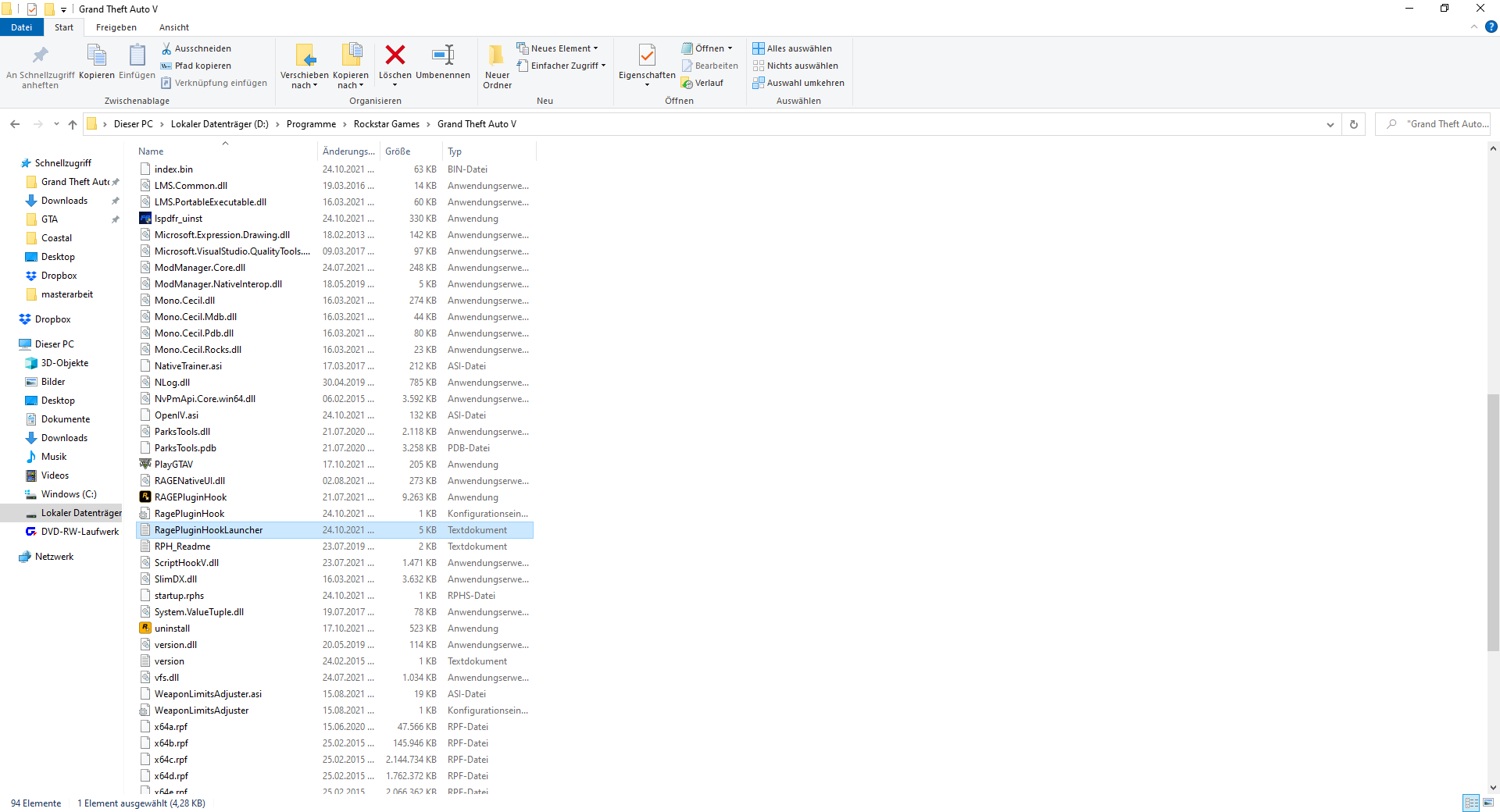The width and height of the screenshot is (1500, 812).
Task: Select Downloads under Schnellzugriff
Action: point(65,201)
